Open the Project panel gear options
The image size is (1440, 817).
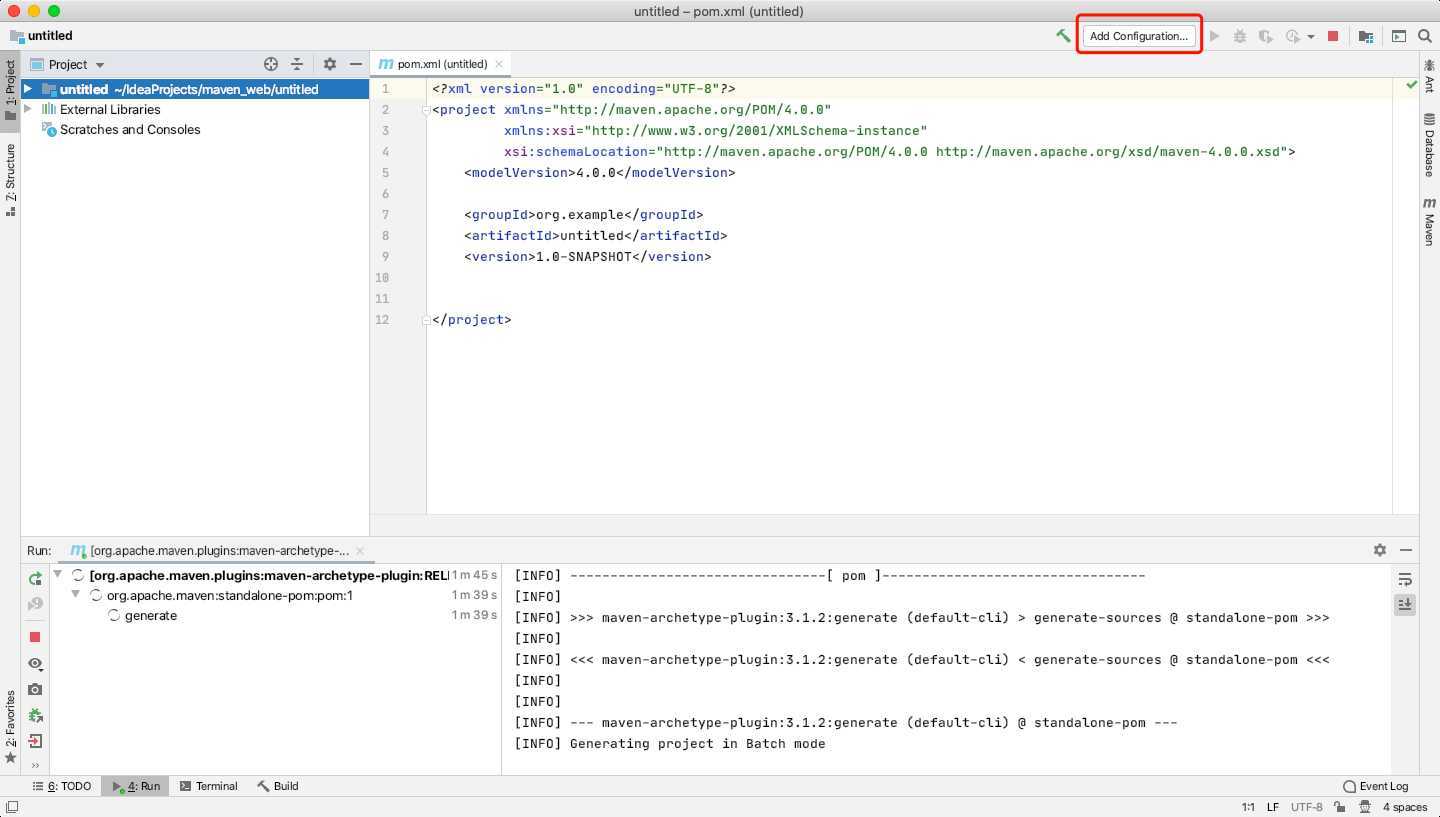tap(330, 64)
